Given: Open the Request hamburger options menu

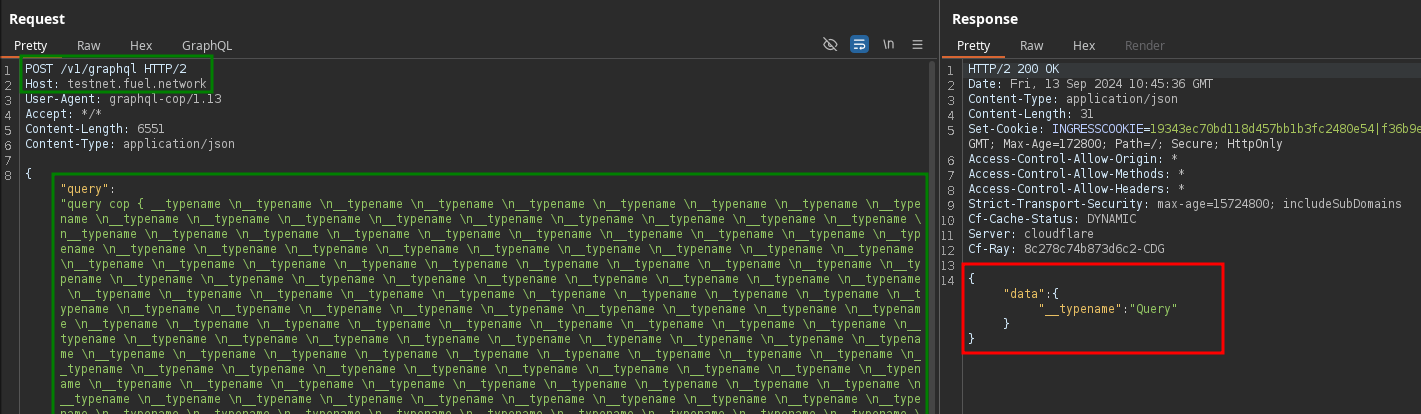Looking at the screenshot, I should click(x=917, y=45).
